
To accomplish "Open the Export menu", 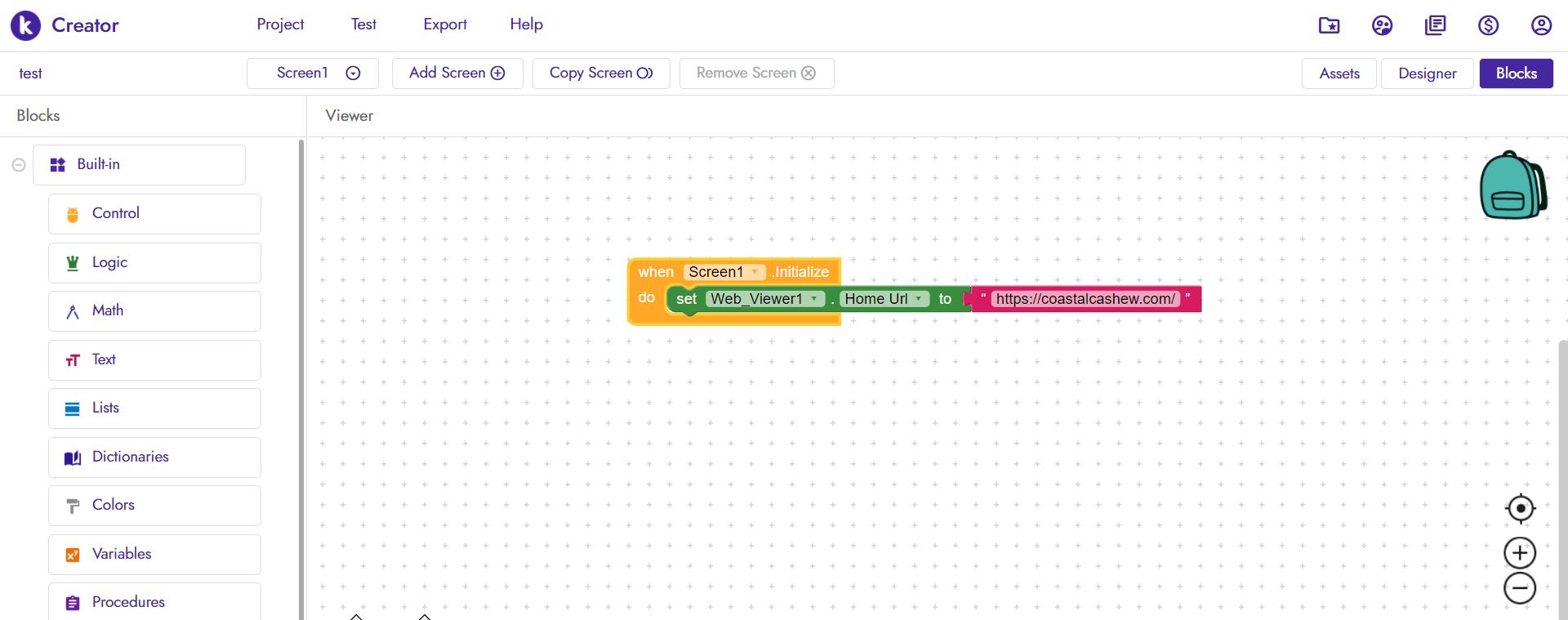I will [445, 25].
